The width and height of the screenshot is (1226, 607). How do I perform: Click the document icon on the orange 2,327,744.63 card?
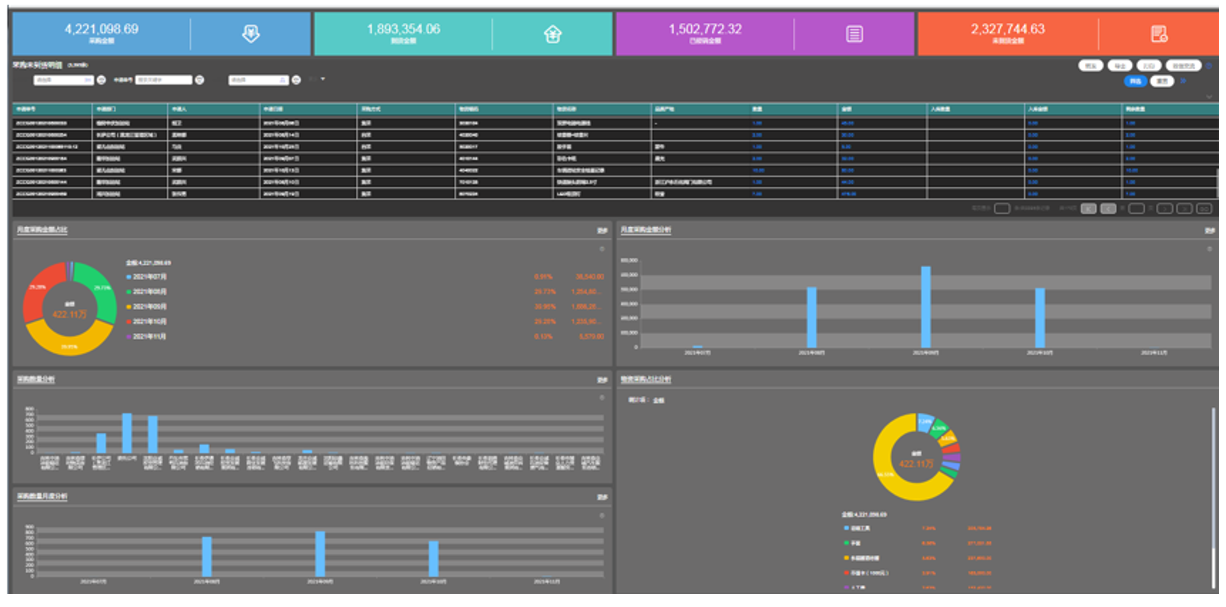coord(1159,34)
